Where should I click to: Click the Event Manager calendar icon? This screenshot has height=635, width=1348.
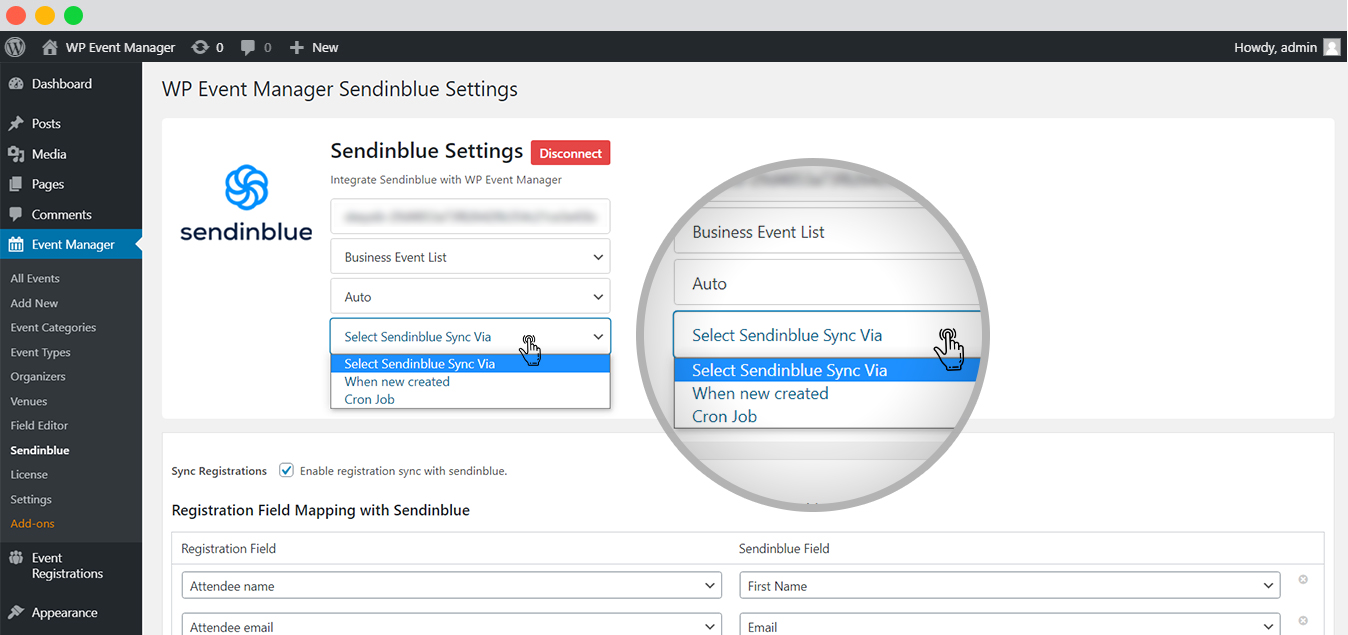pyautogui.click(x=16, y=244)
